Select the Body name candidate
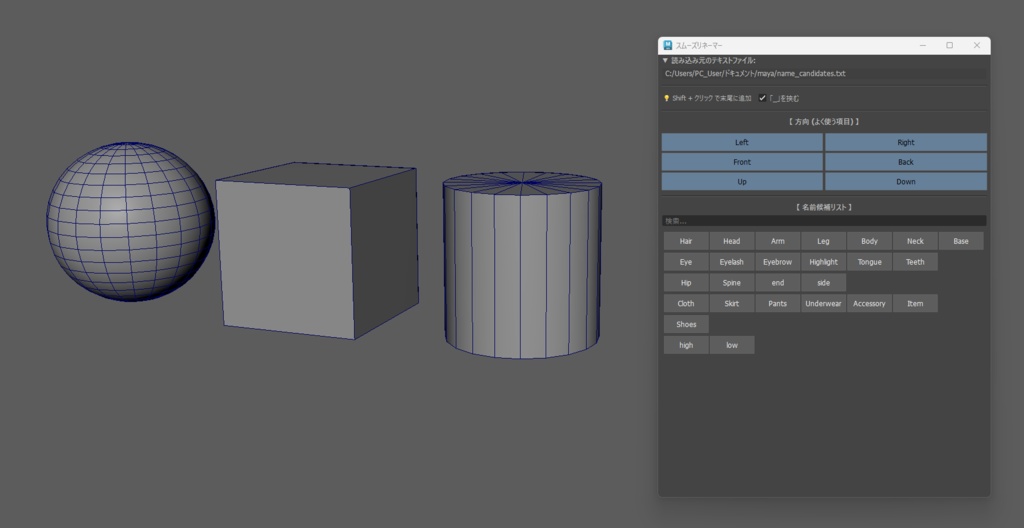Viewport: 1024px width, 528px height. click(869, 241)
